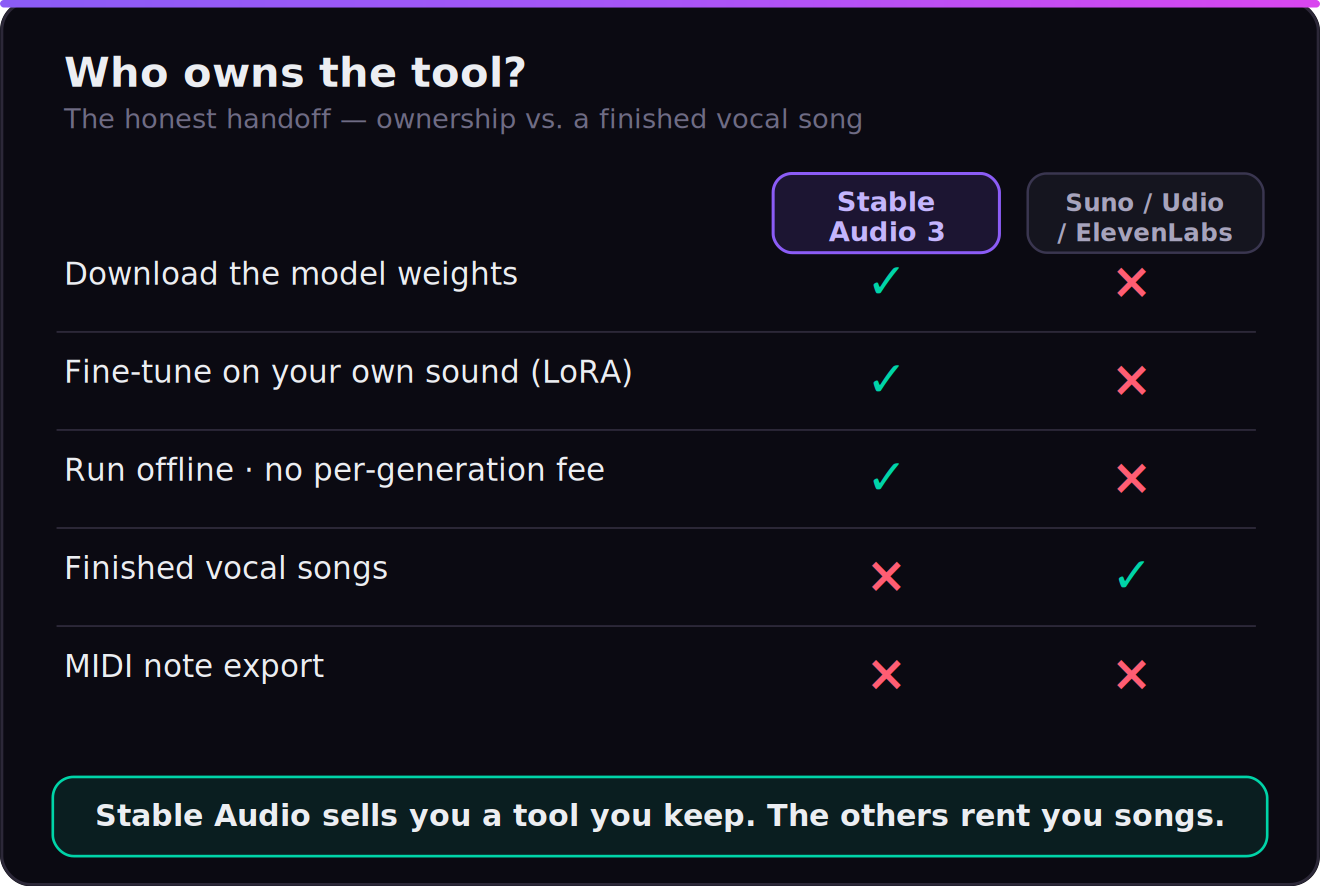Click the Stable Audio 3 column header

tap(886, 213)
